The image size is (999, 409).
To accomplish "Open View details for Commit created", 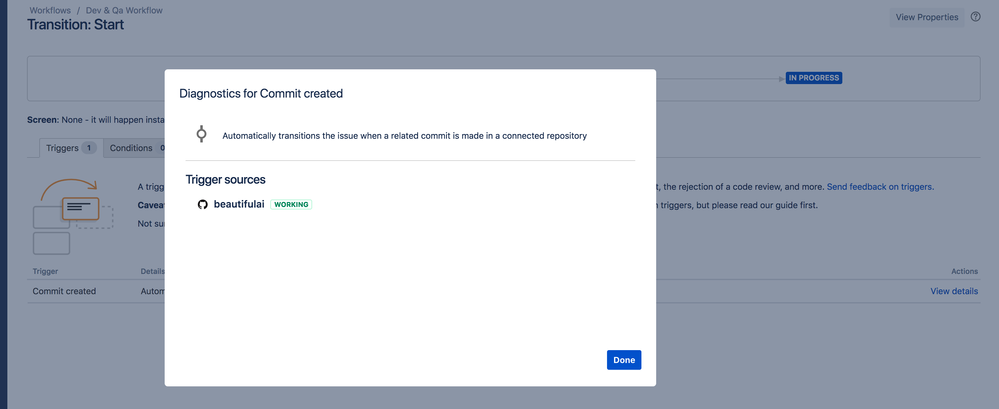I will point(954,291).
